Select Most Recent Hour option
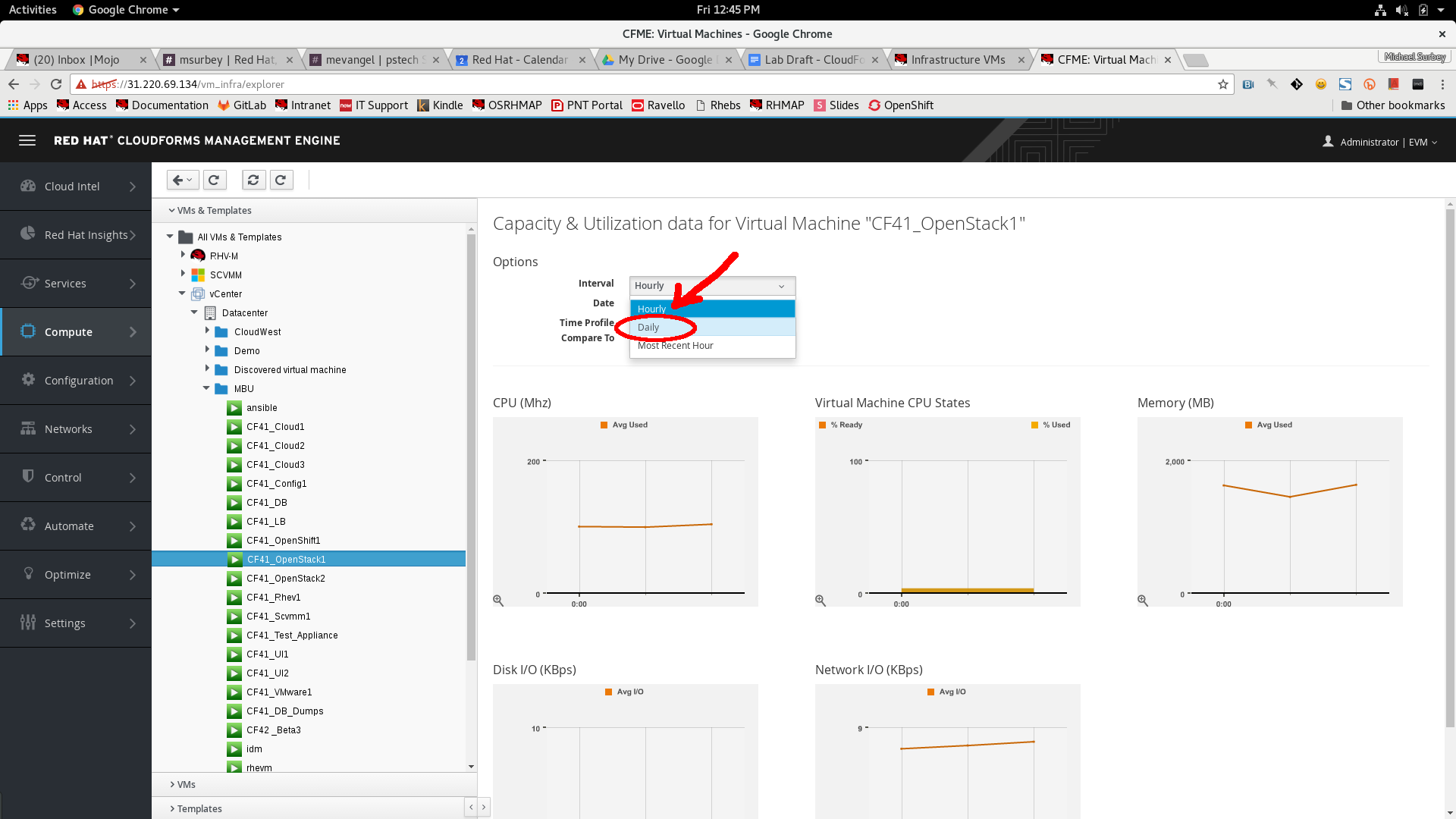The image size is (1456, 819). [x=713, y=345]
